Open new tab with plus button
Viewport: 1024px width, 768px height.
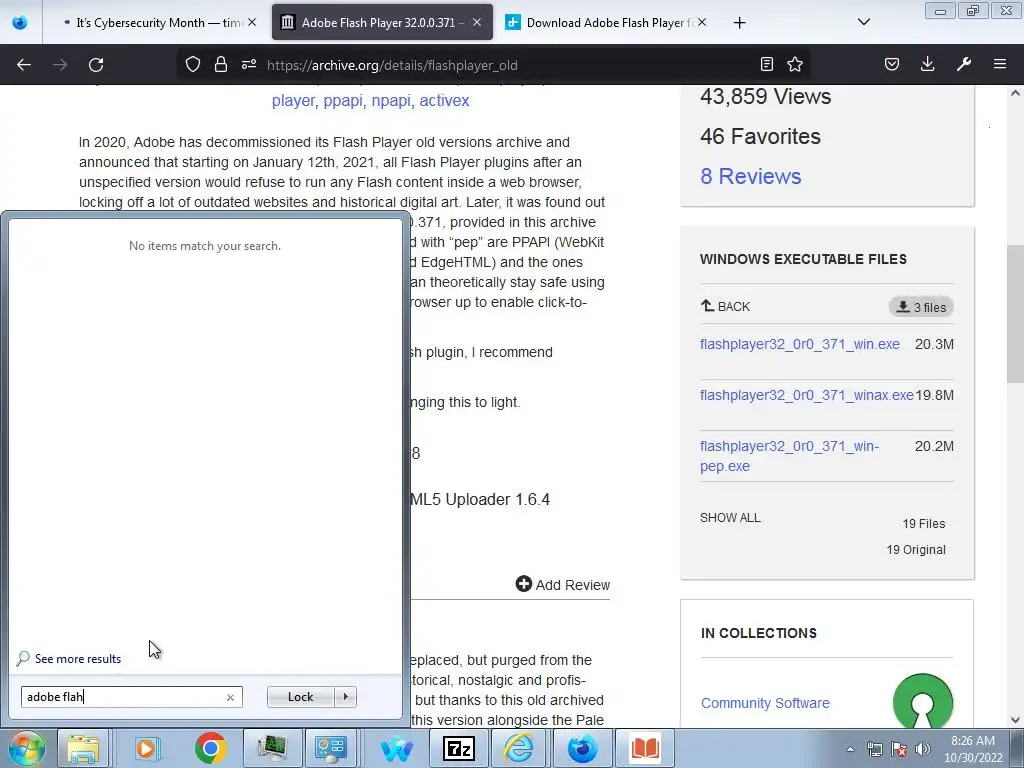(739, 23)
